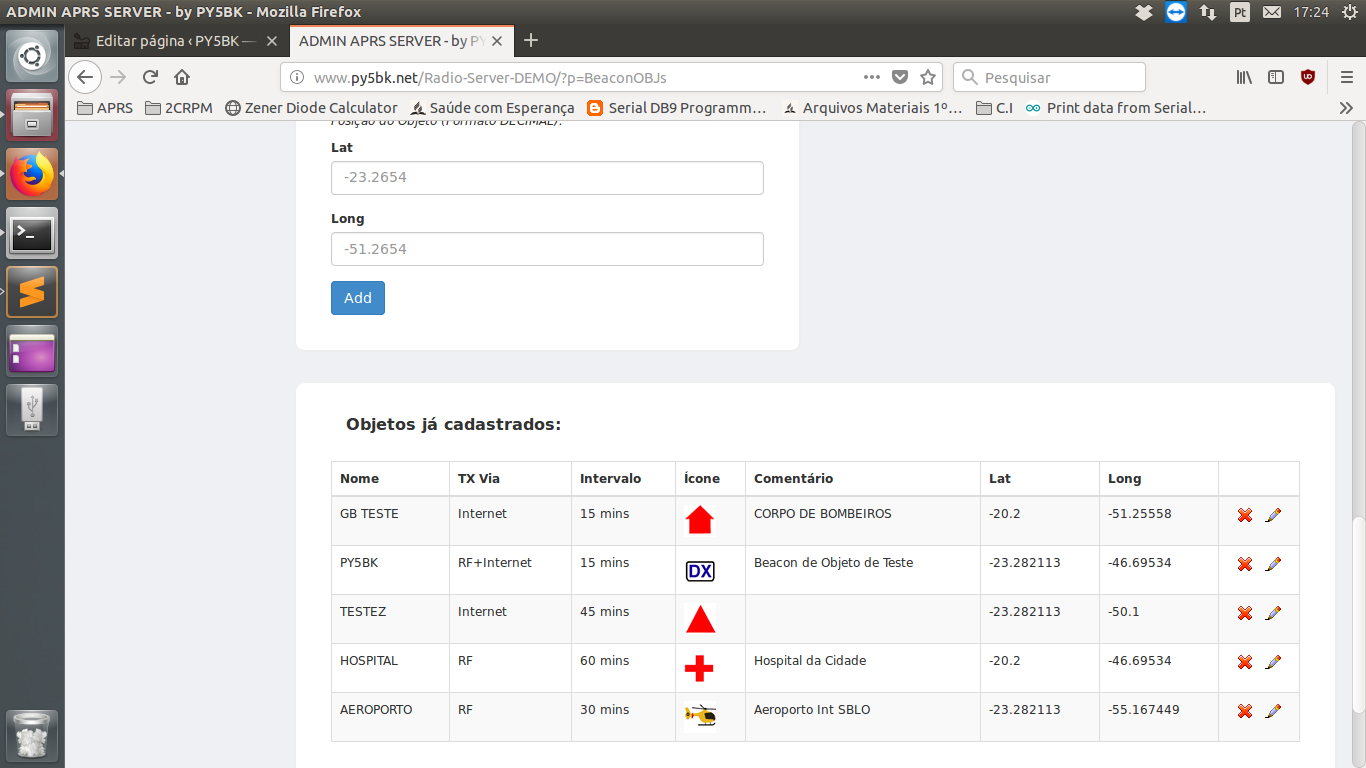Edit the AEROPORTO object with pencil icon

tap(1273, 711)
